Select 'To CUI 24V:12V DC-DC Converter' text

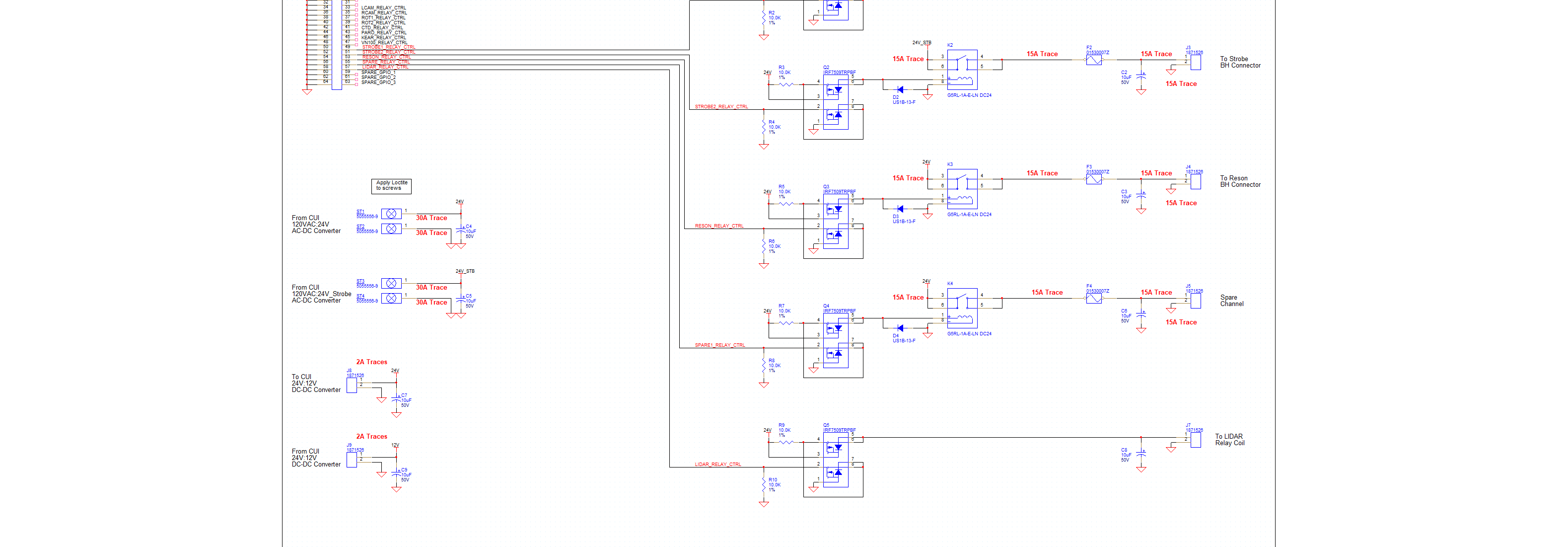pos(316,384)
